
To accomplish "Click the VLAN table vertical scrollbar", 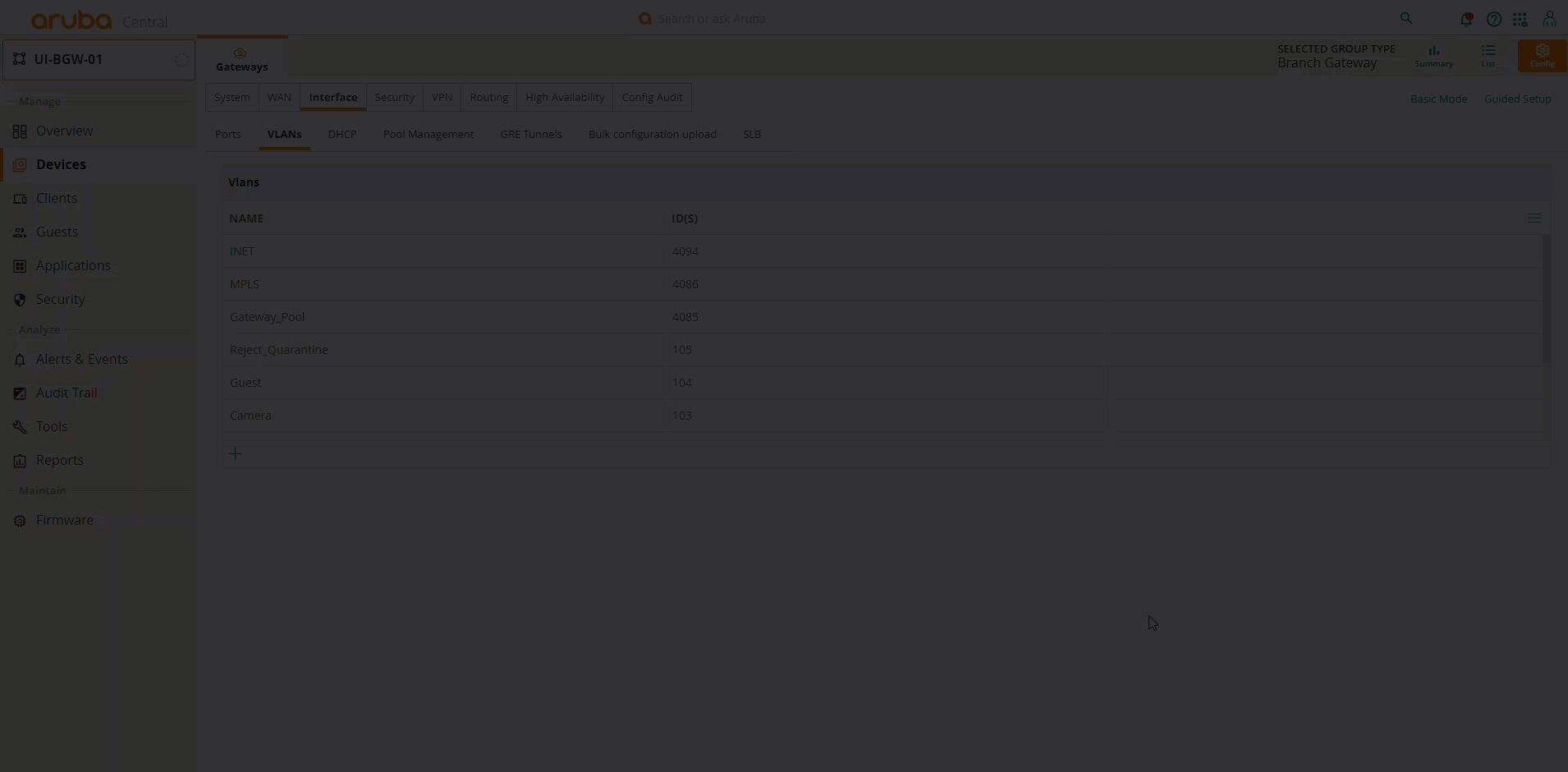I will [x=1546, y=300].
